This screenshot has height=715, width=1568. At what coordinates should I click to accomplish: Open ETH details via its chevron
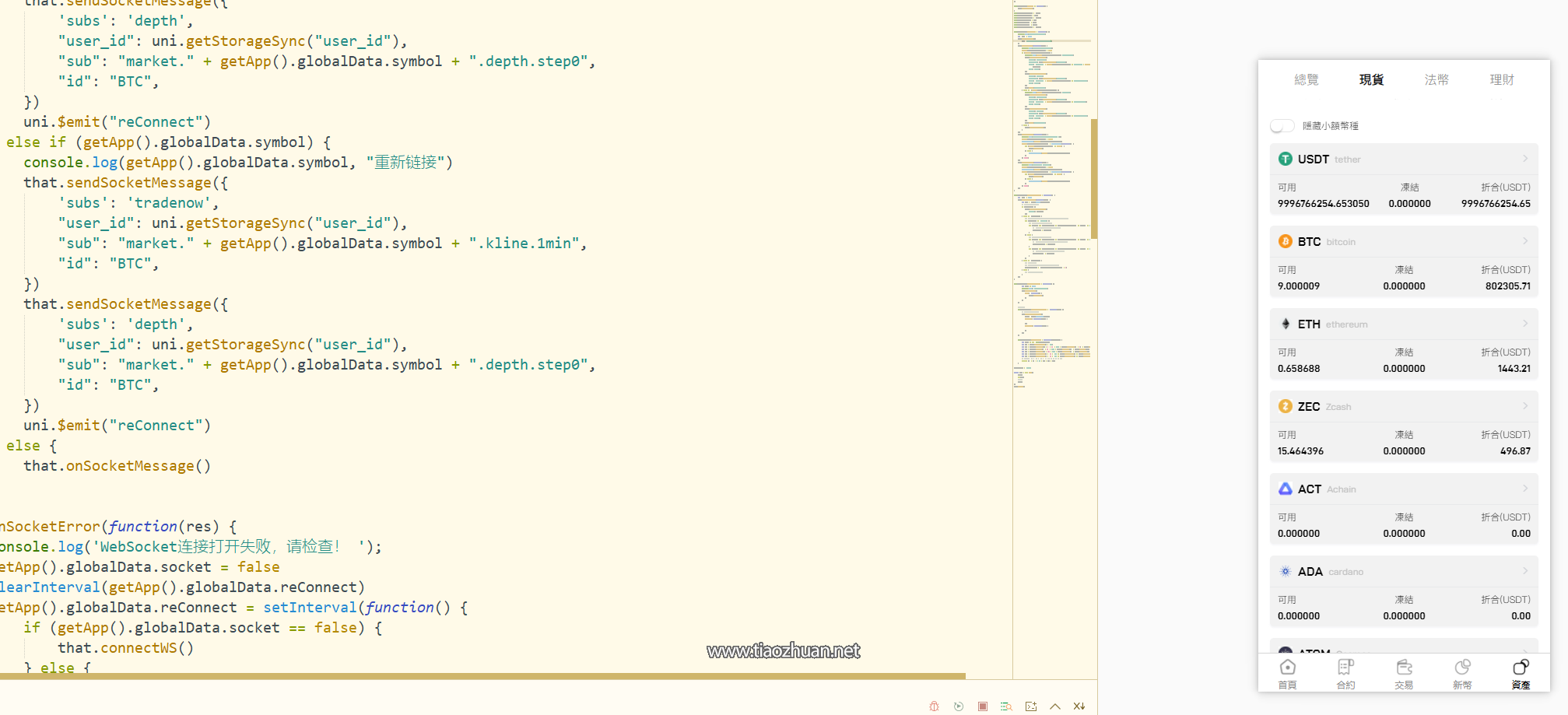1524,324
